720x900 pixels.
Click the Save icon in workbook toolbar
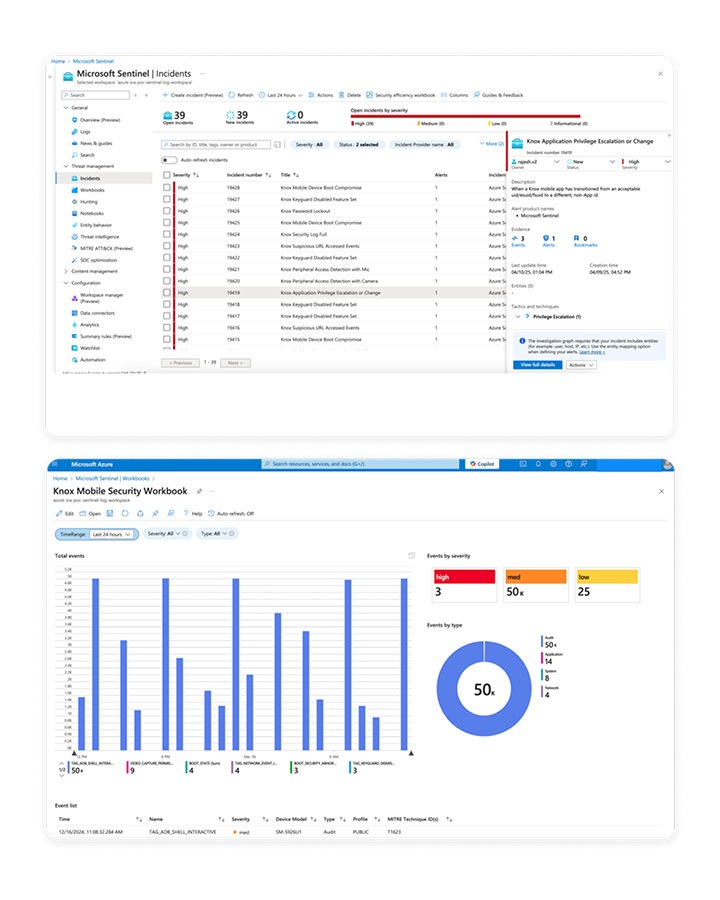(x=110, y=514)
